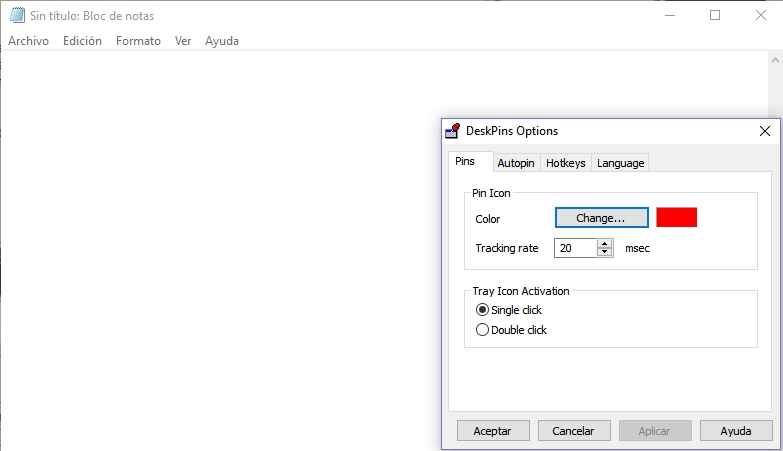Close the Notepad window
The height and width of the screenshot is (451, 783).
point(761,15)
